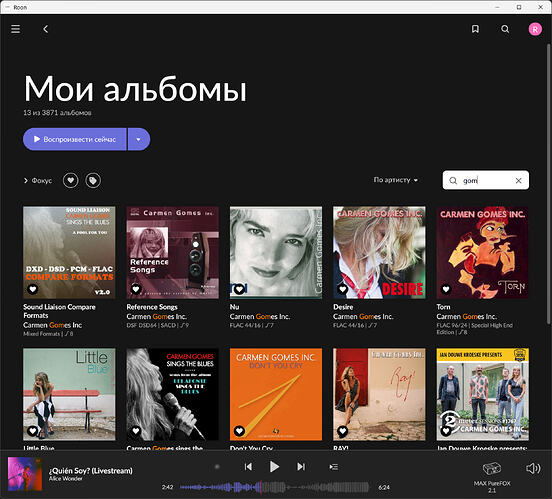
Task: Open the pink R profile avatar
Action: [x=535, y=29]
